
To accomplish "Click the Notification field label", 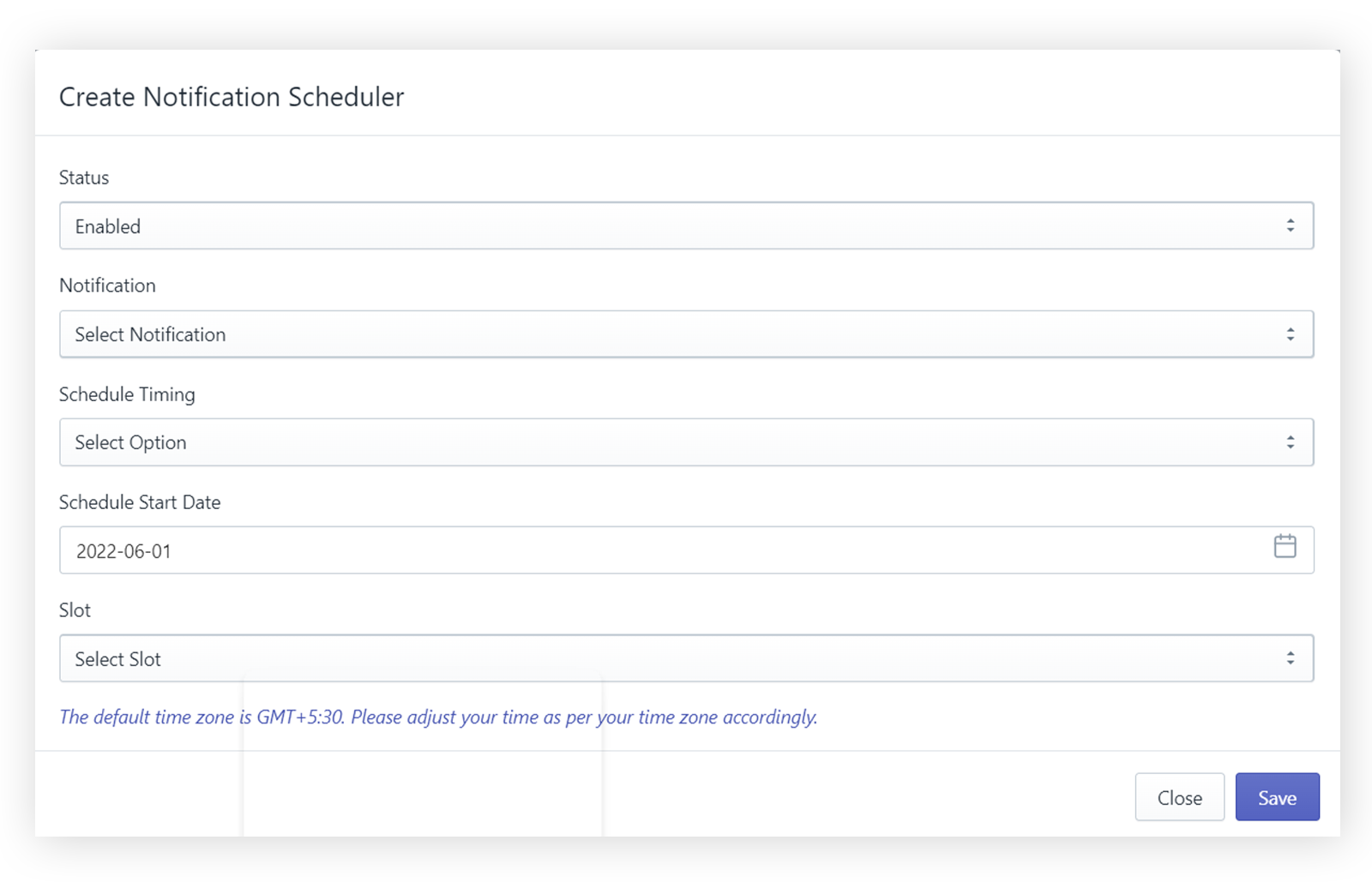I will click(x=107, y=285).
